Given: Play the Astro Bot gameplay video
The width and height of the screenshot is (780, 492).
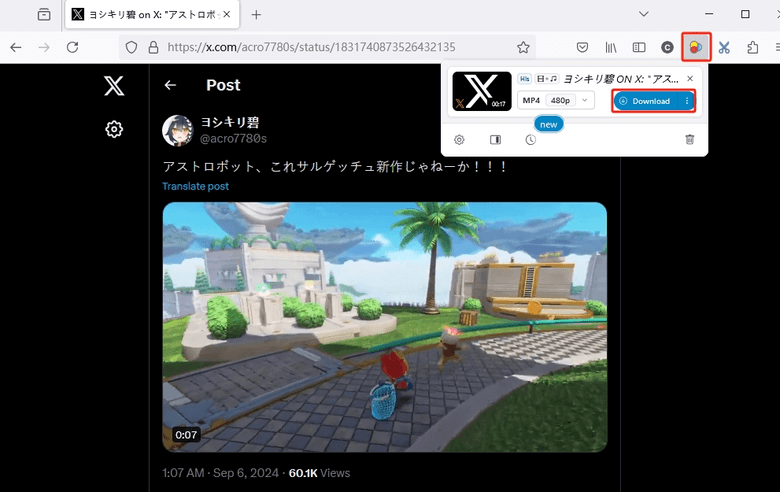Looking at the screenshot, I should [x=385, y=327].
